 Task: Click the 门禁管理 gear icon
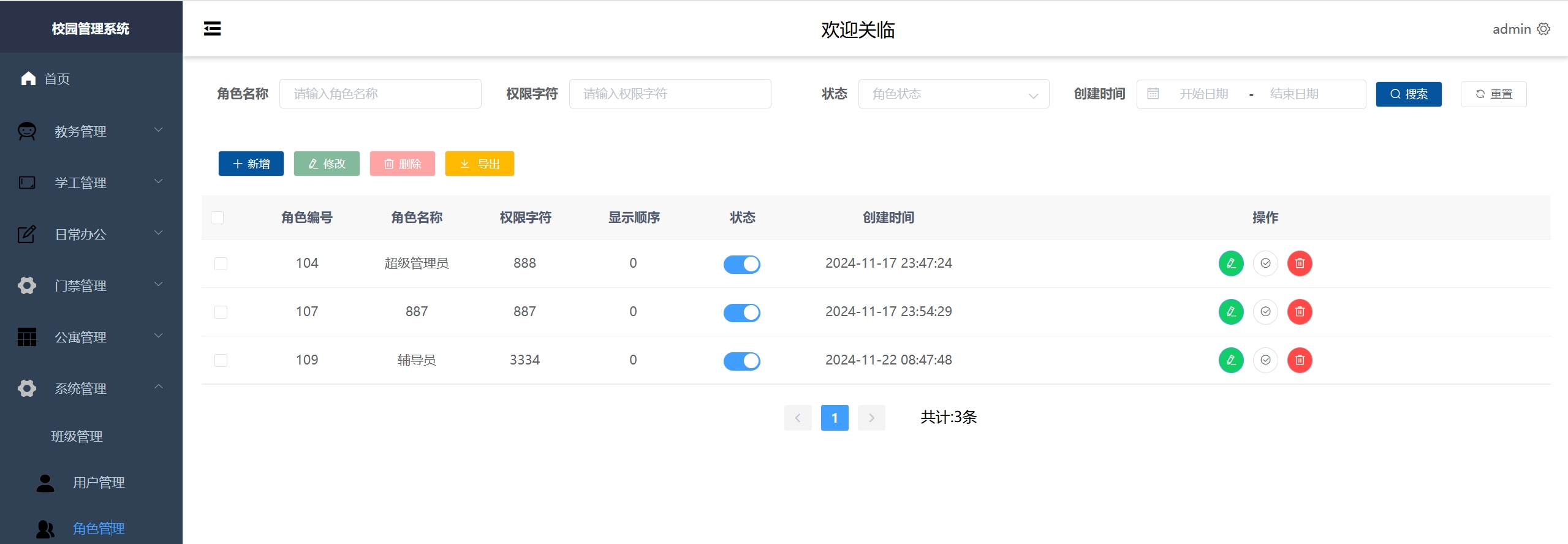pyautogui.click(x=27, y=285)
